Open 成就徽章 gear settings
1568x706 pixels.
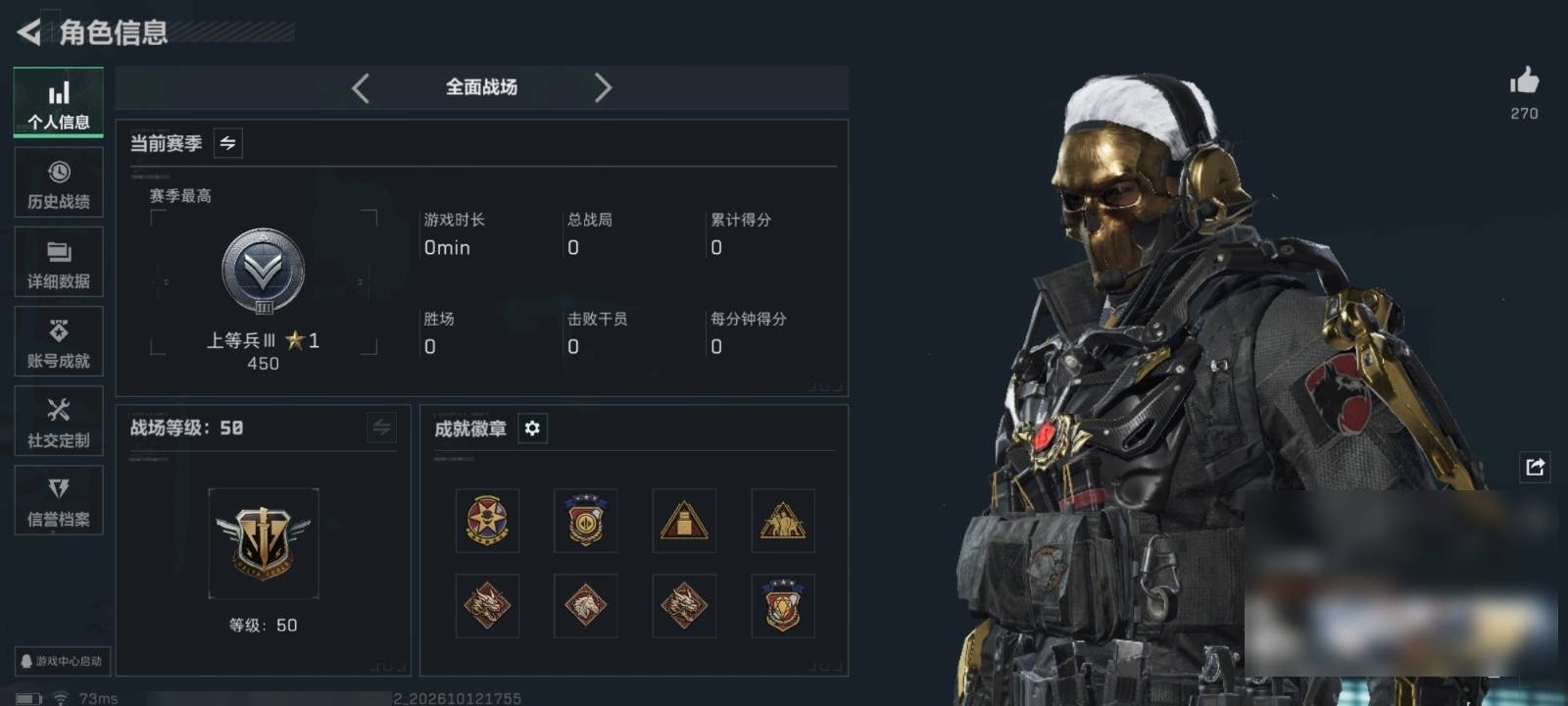[532, 429]
